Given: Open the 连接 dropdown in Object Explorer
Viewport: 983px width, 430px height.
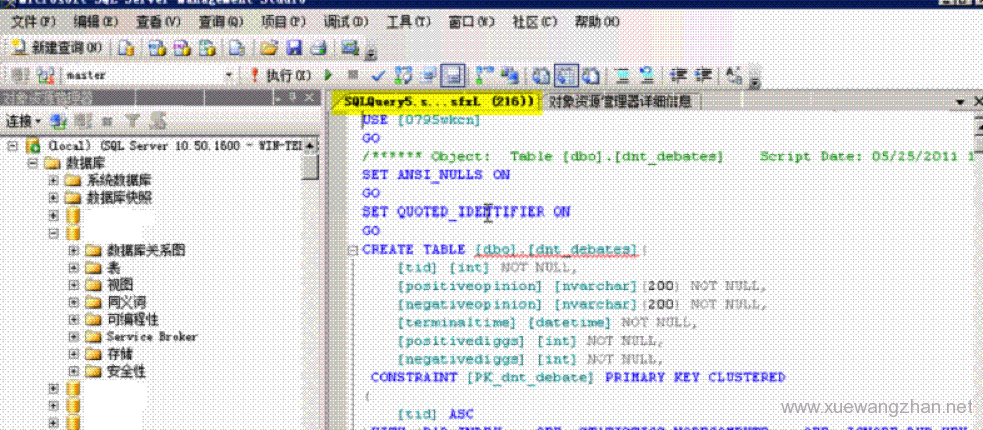Looking at the screenshot, I should click(23, 121).
